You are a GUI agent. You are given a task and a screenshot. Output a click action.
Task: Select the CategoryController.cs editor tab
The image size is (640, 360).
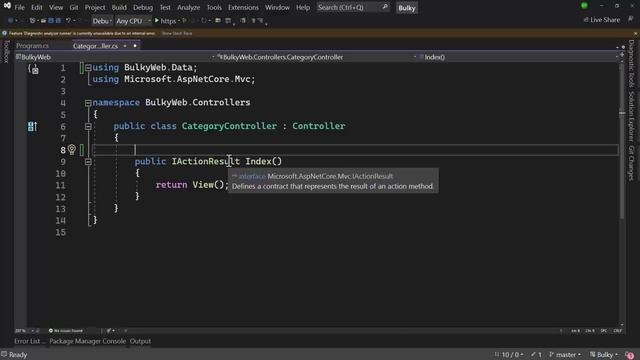[x=95, y=46]
